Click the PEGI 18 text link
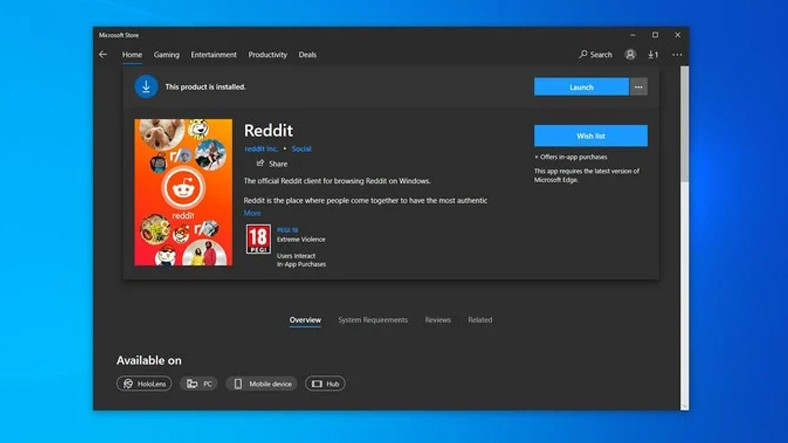 tap(287, 230)
